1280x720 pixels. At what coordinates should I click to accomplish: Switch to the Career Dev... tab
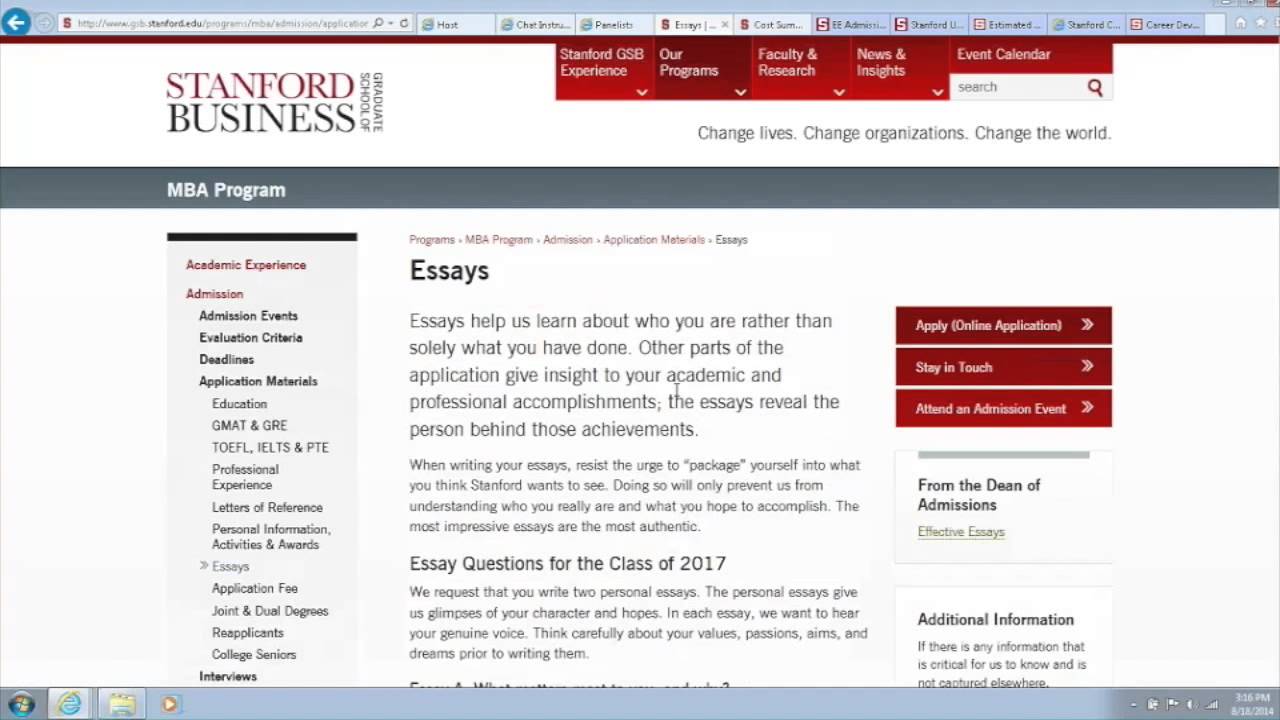click(x=1164, y=24)
